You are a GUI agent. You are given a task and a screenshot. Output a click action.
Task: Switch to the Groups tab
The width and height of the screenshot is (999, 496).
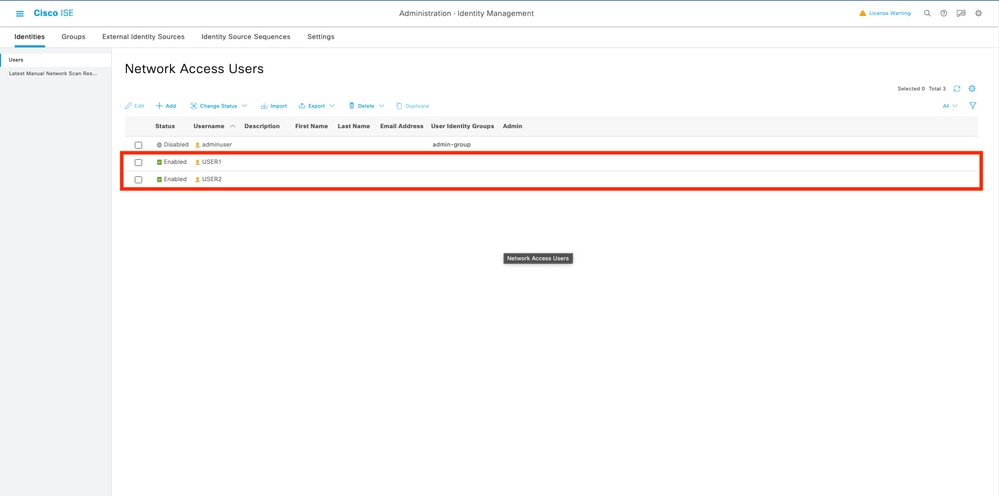tap(73, 37)
